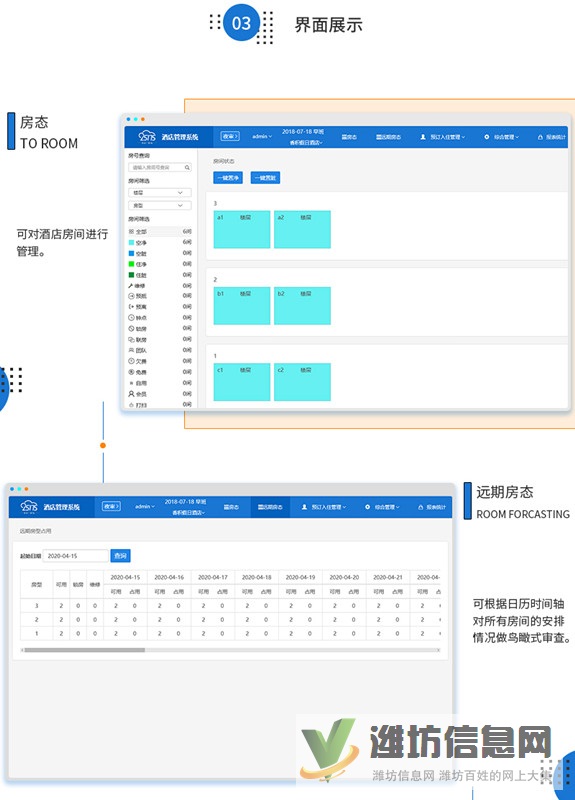Filter by blue vacant-dirty status swatch
The width and height of the screenshot is (575, 800).
coord(131,253)
